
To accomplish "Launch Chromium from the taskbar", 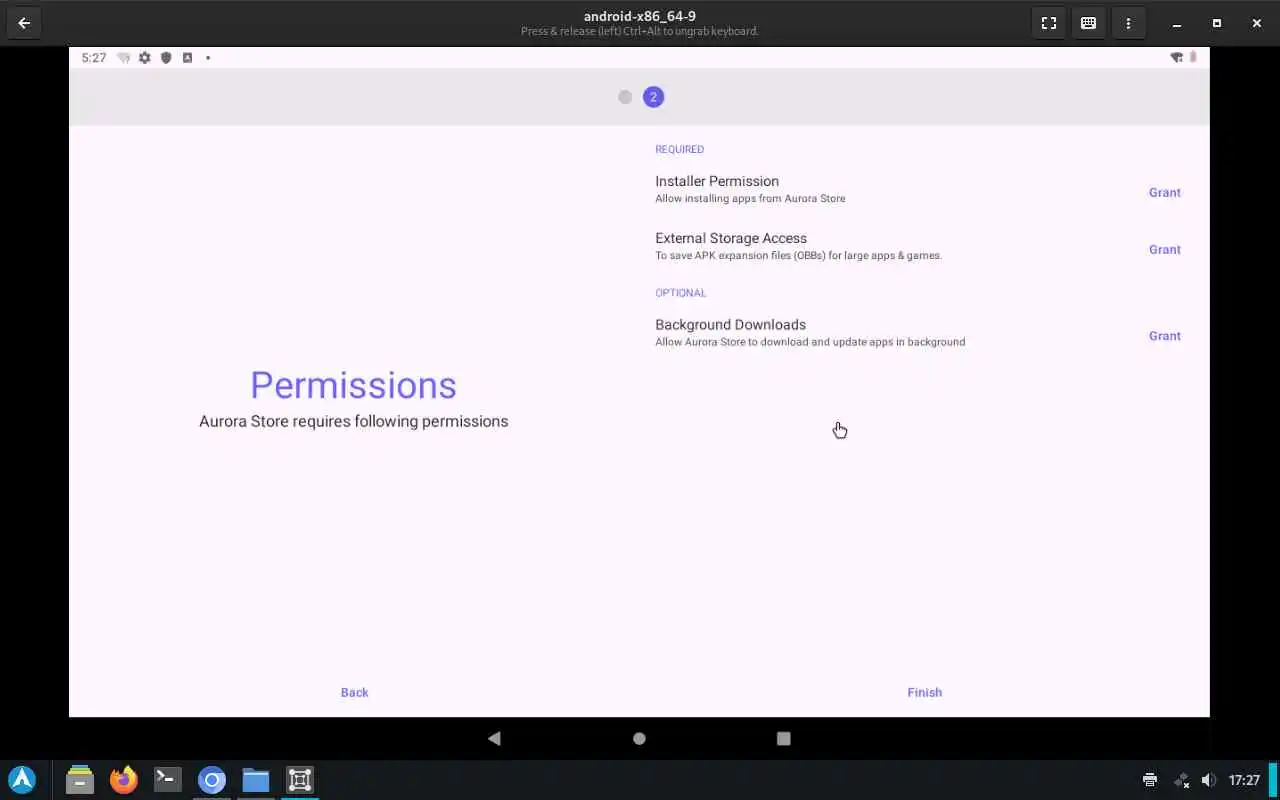I will (212, 780).
